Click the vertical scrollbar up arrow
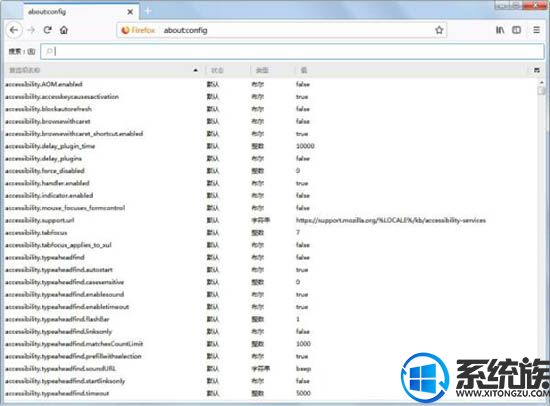The image size is (550, 406). [541, 83]
